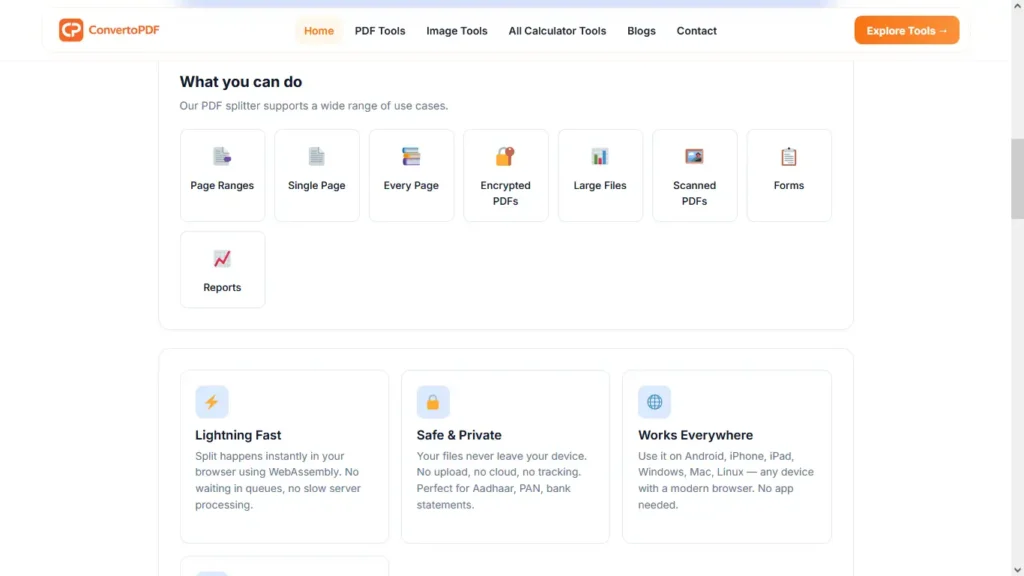Click the Safe & Private padlock icon
Screen dimensions: 1024x576
point(433,402)
